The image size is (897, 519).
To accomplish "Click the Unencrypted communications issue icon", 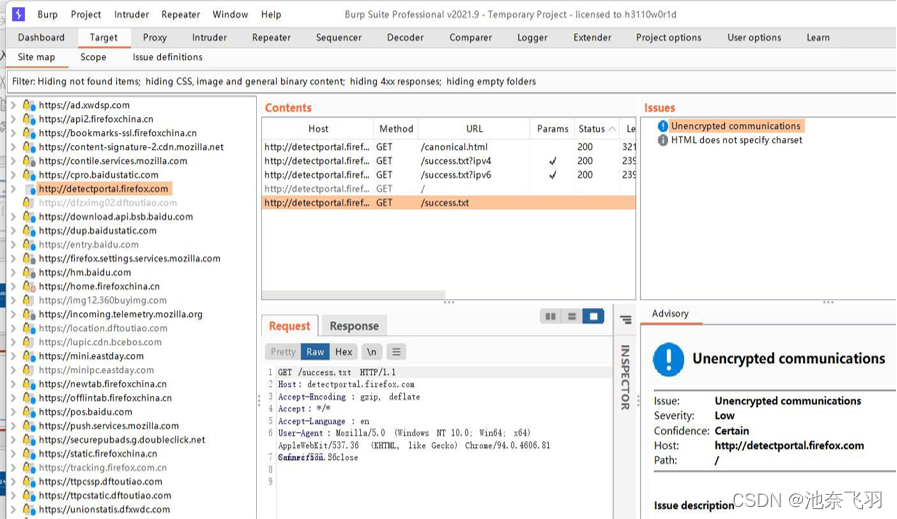I will [662, 126].
